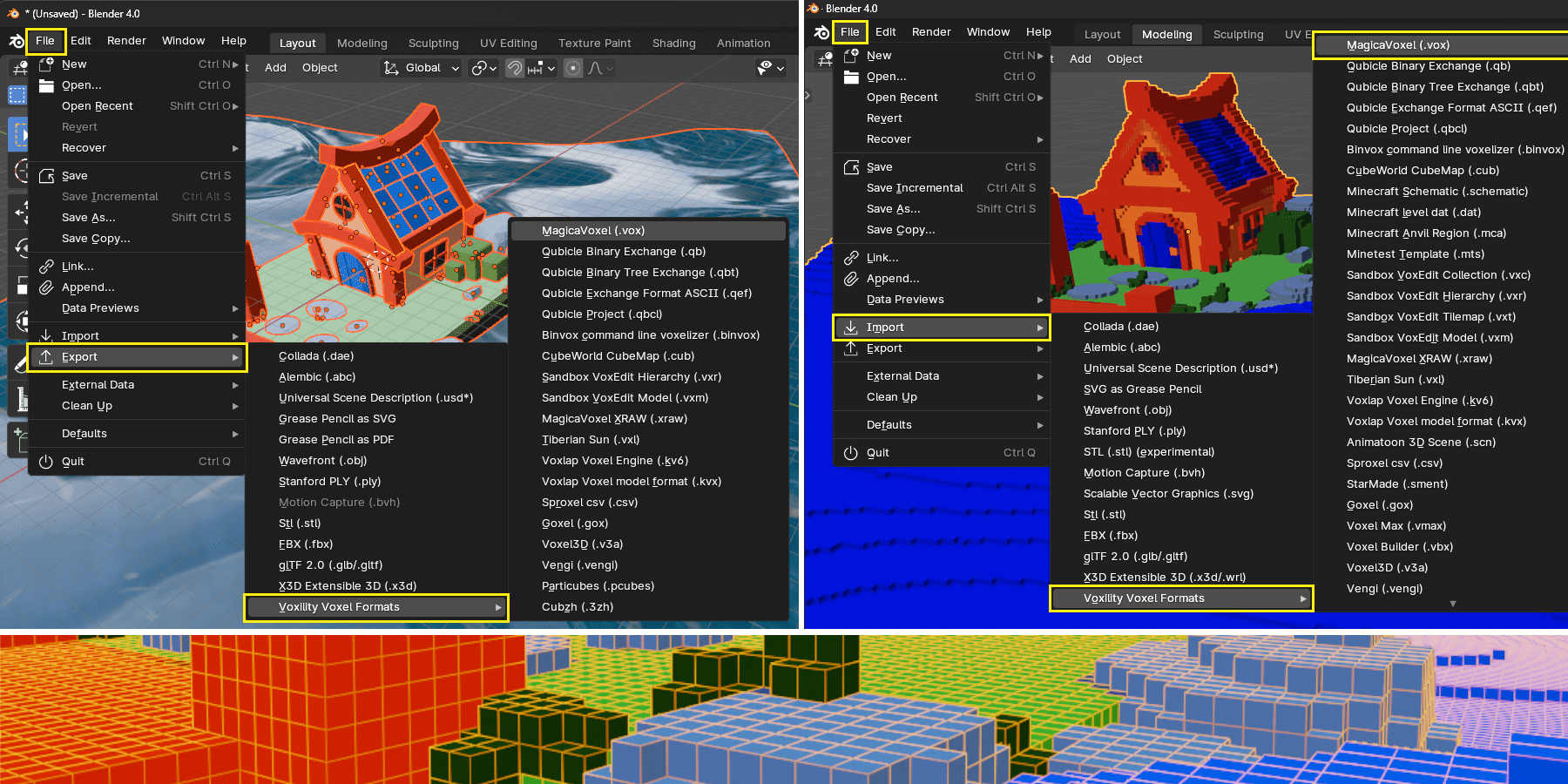Open the viewport visibility eye dropdown
This screenshot has width=1568, height=784.
coord(771,68)
